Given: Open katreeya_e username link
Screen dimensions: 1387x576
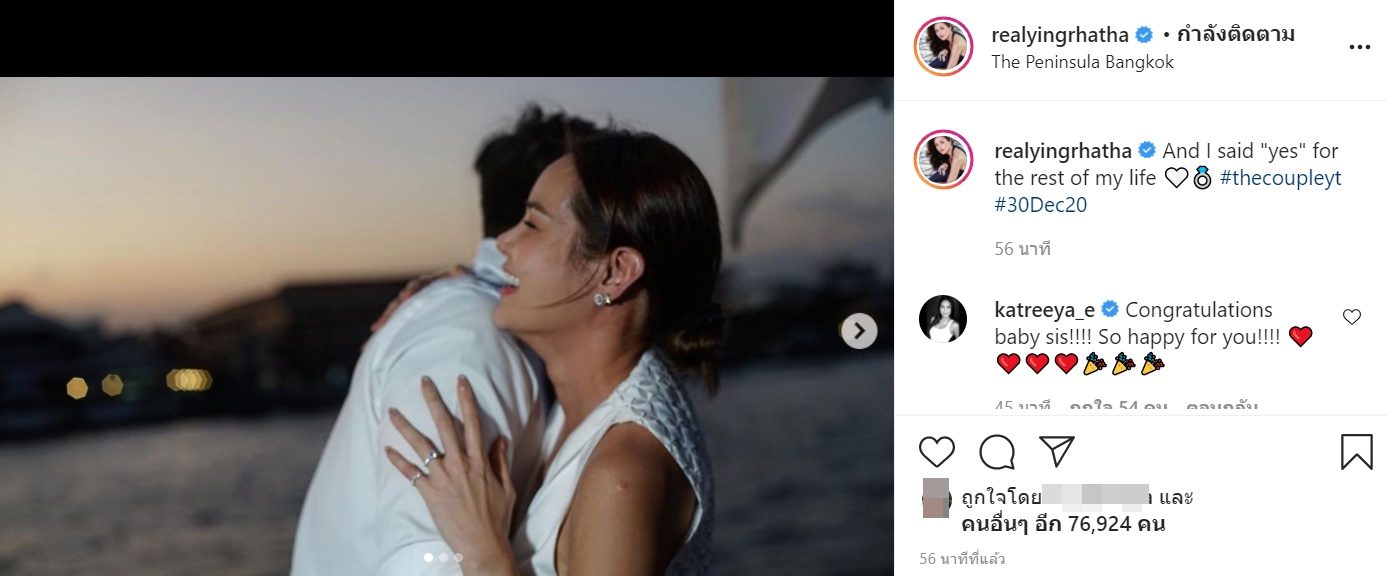Looking at the screenshot, I should click(1042, 310).
